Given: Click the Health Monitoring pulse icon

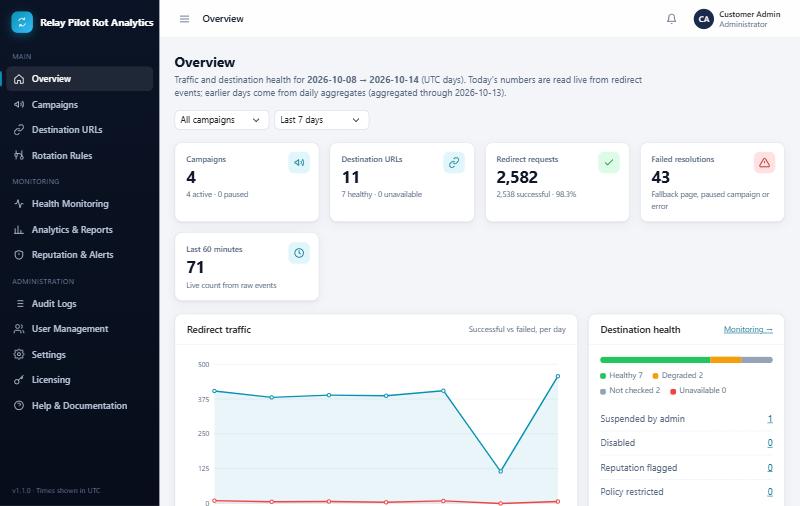Looking at the screenshot, I should pyautogui.click(x=19, y=204).
